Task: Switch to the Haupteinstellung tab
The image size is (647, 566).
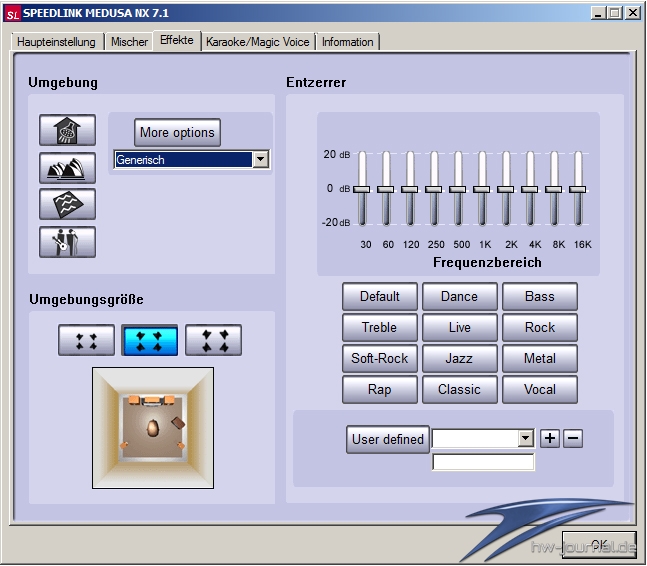Action: click(56, 42)
